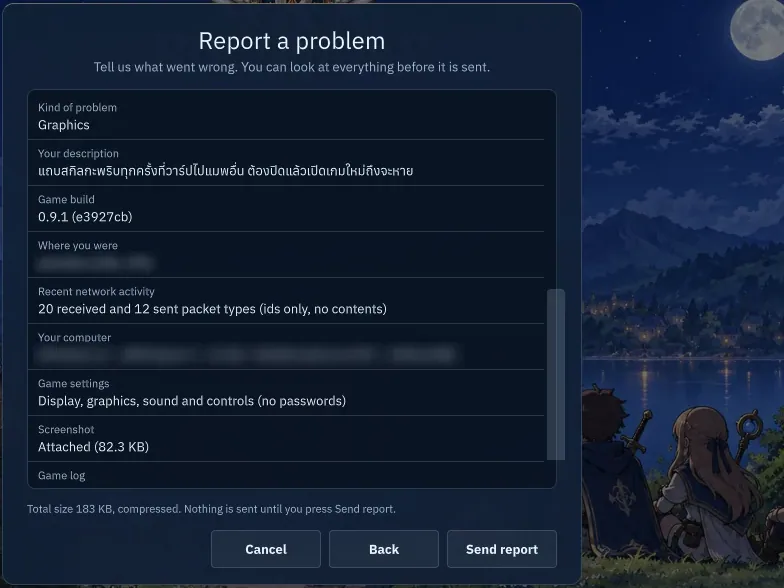Click the Report a problem heading
The width and height of the screenshot is (784, 588).
click(292, 41)
